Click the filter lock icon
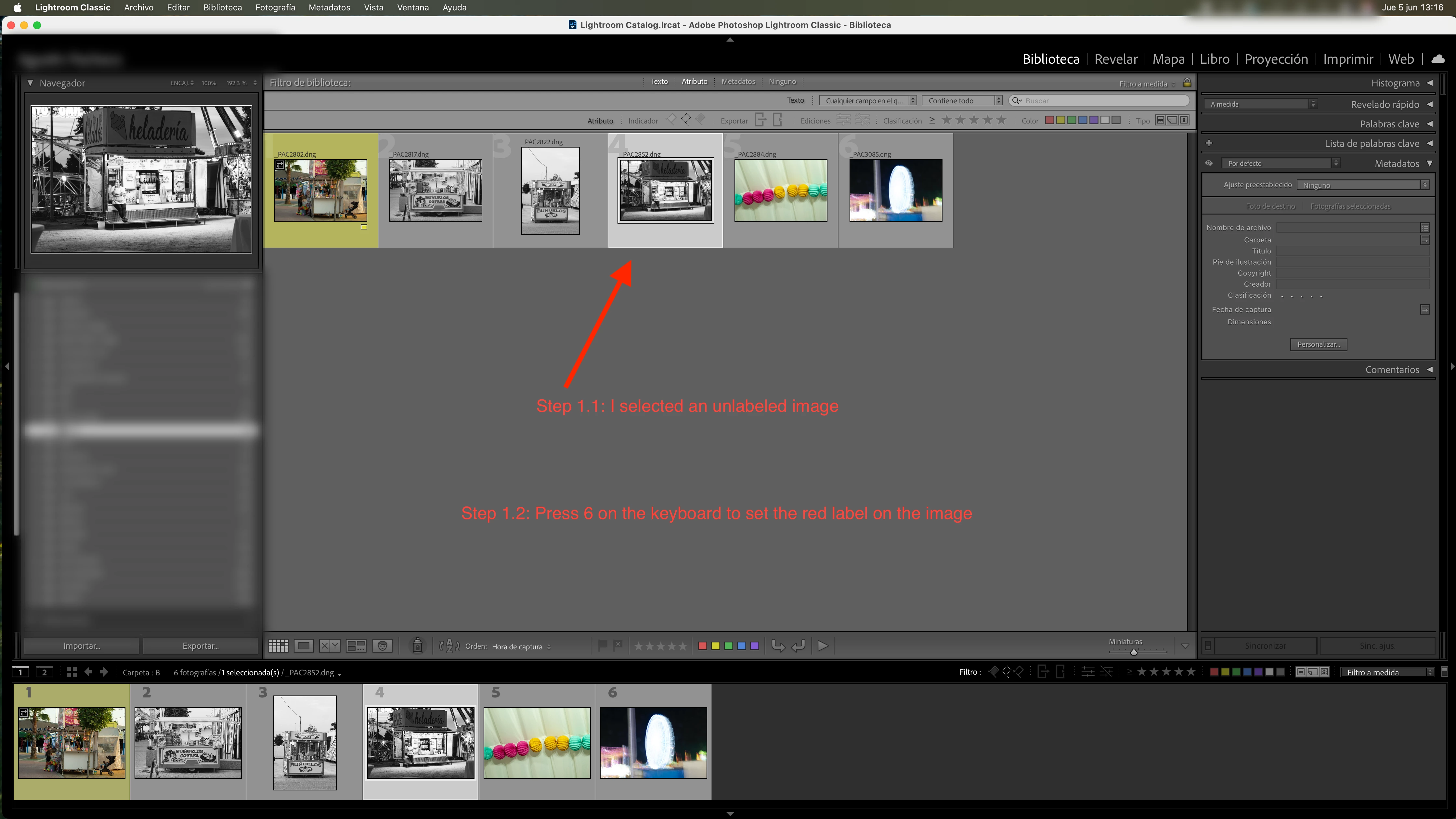Image resolution: width=1456 pixels, height=819 pixels. point(1187,83)
